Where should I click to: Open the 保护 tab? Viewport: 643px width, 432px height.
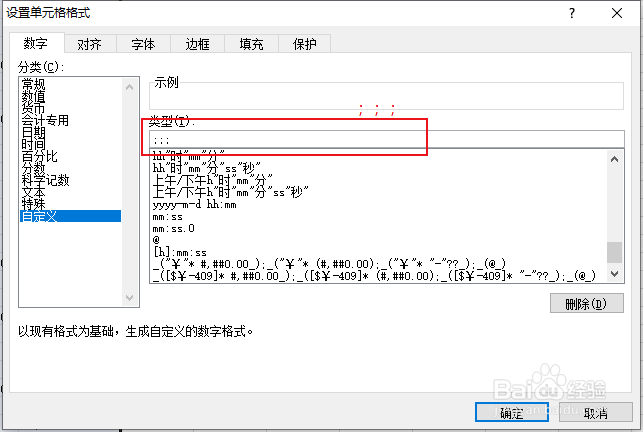[305, 44]
